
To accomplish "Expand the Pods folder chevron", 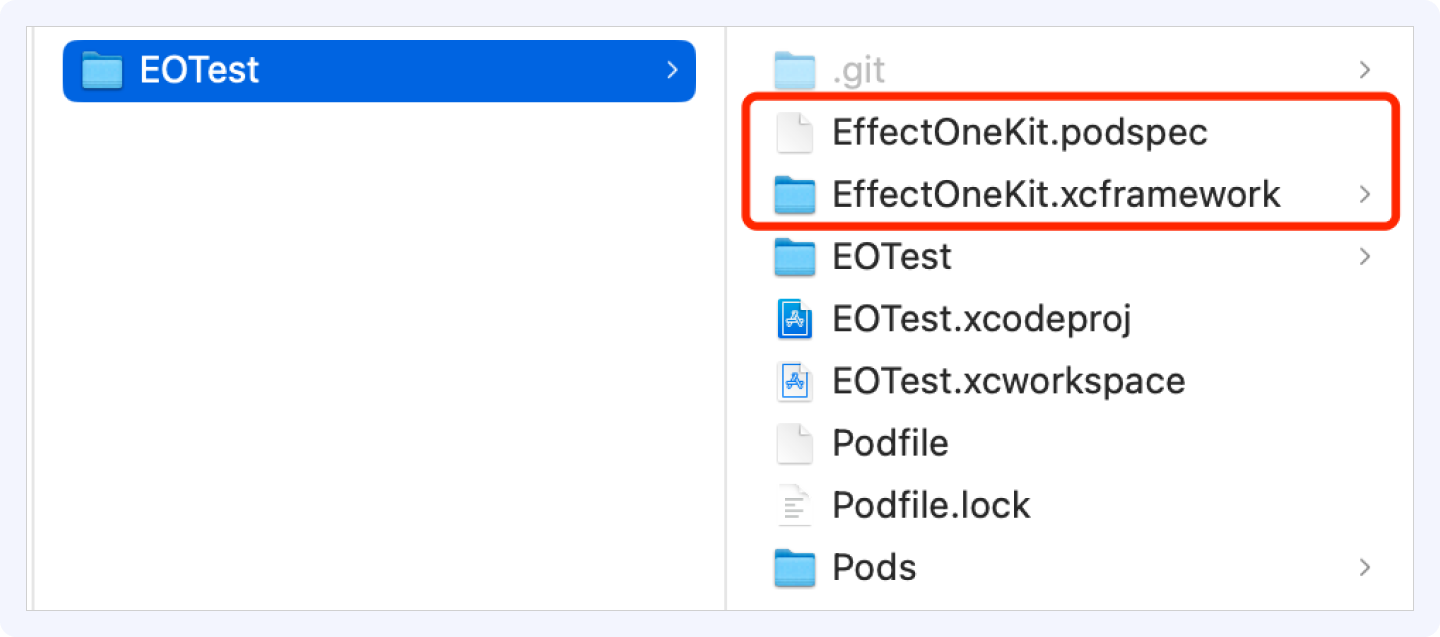I will pyautogui.click(x=1364, y=568).
